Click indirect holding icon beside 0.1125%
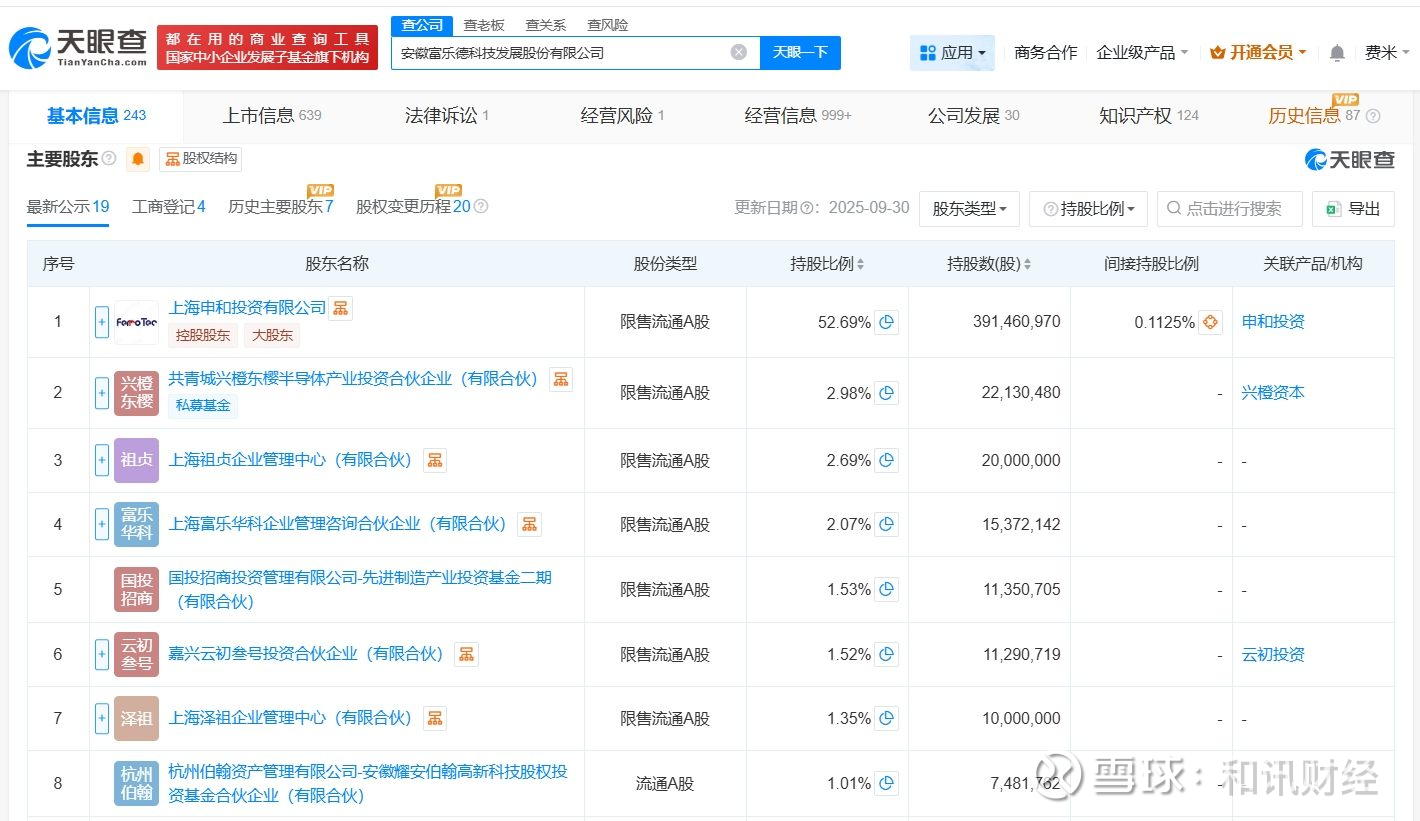The width and height of the screenshot is (1420, 821). tap(1210, 322)
